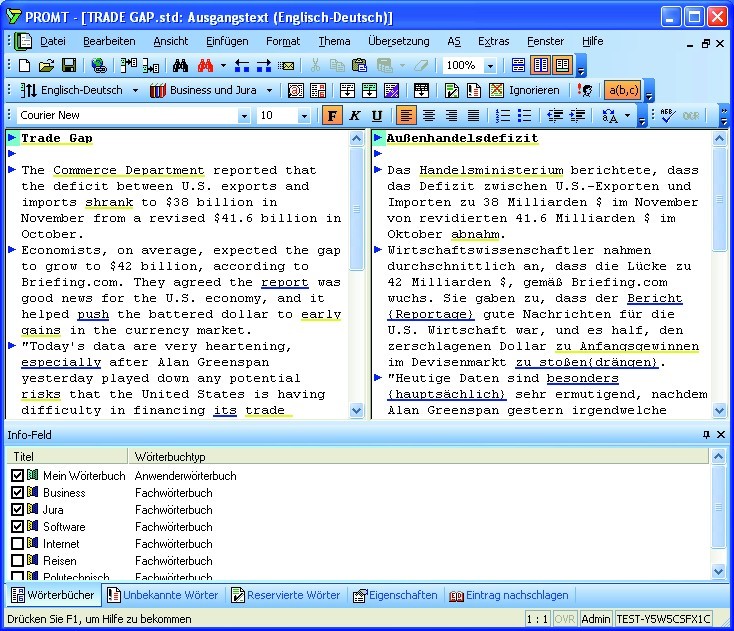The image size is (734, 631).
Task: Click the red binoculars search icon
Action: point(206,66)
